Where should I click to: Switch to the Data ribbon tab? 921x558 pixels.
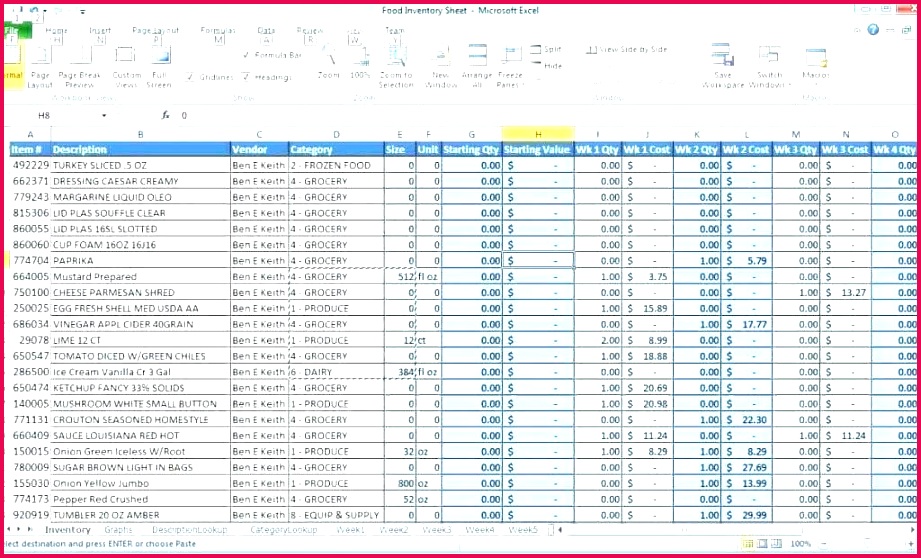tap(266, 33)
